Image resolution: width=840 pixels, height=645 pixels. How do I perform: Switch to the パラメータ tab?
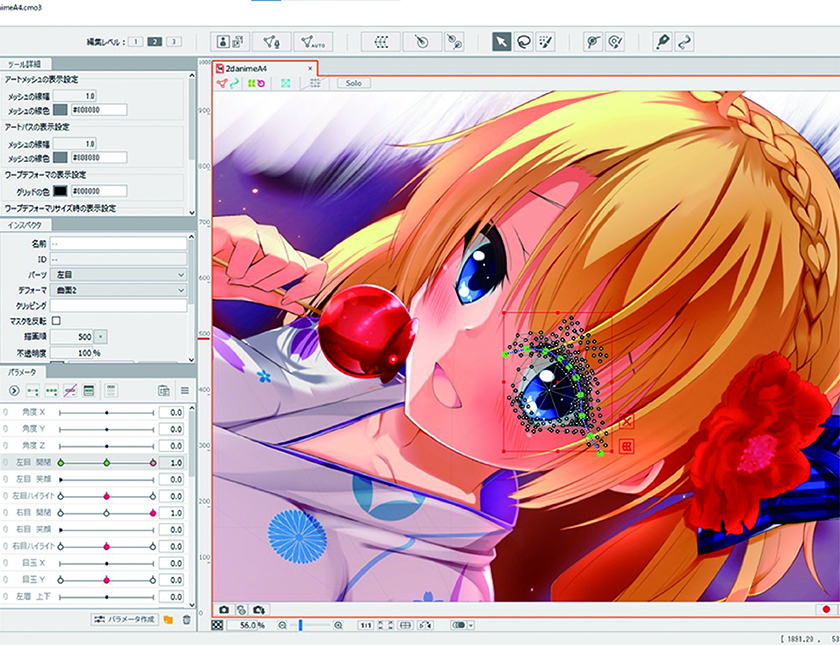point(22,372)
